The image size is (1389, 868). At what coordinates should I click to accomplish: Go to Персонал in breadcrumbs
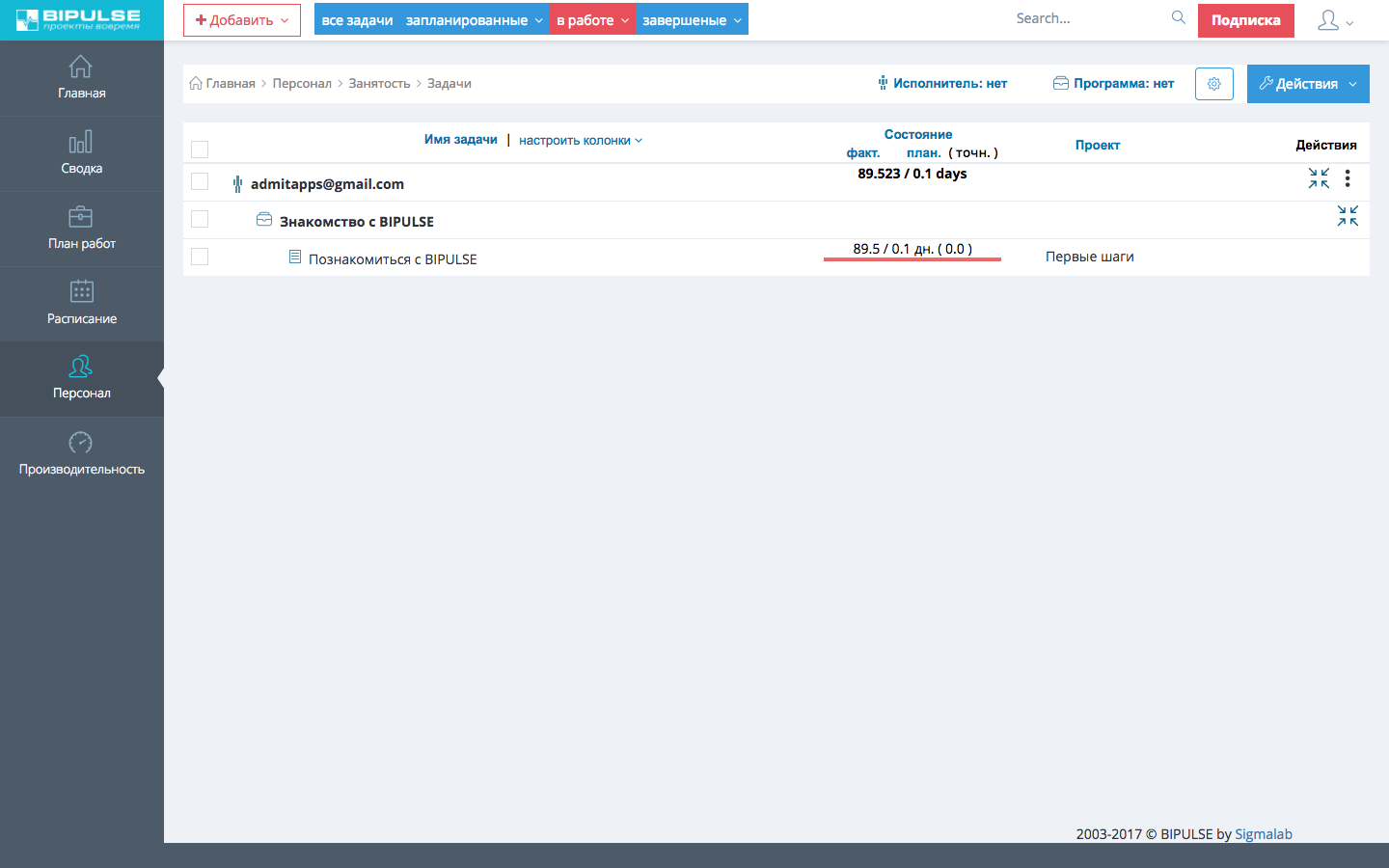coord(302,84)
